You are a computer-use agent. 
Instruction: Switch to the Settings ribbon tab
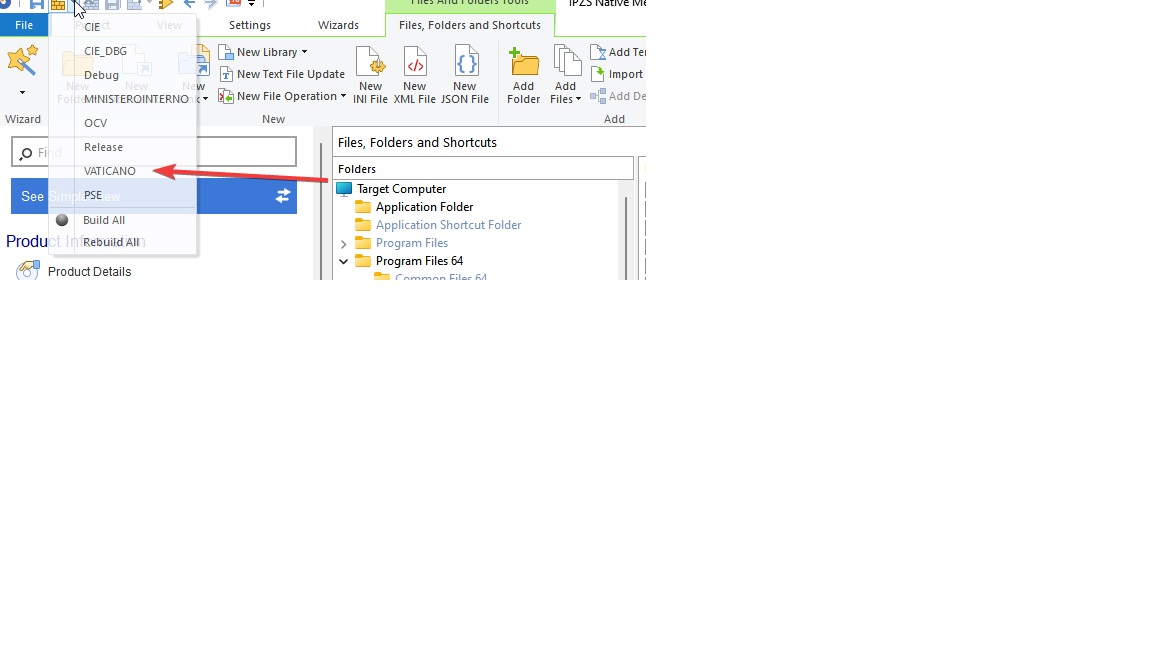click(249, 25)
